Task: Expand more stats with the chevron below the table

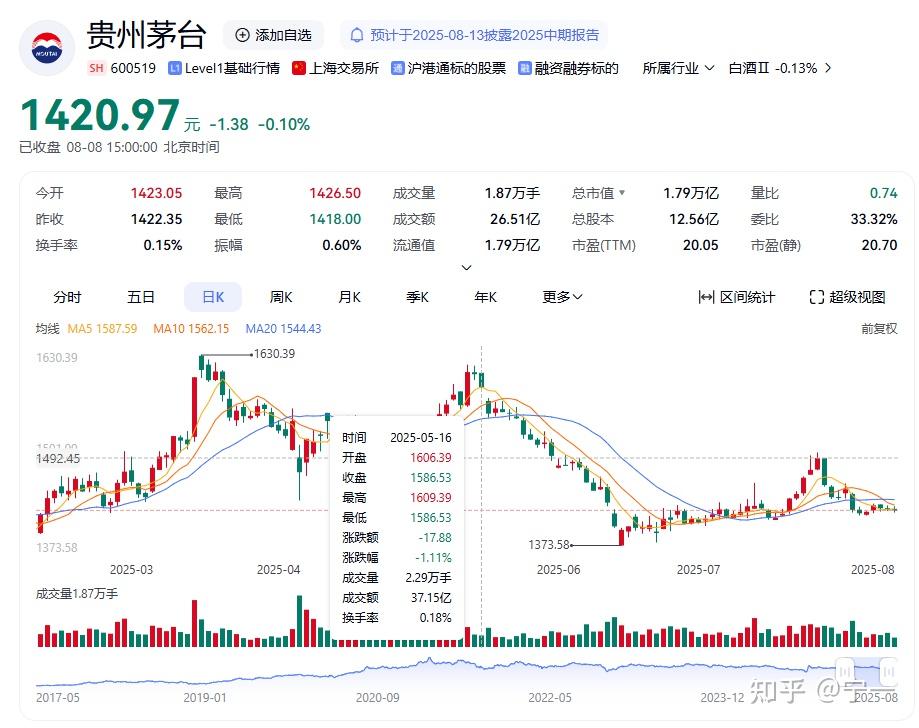Action: 467,268
